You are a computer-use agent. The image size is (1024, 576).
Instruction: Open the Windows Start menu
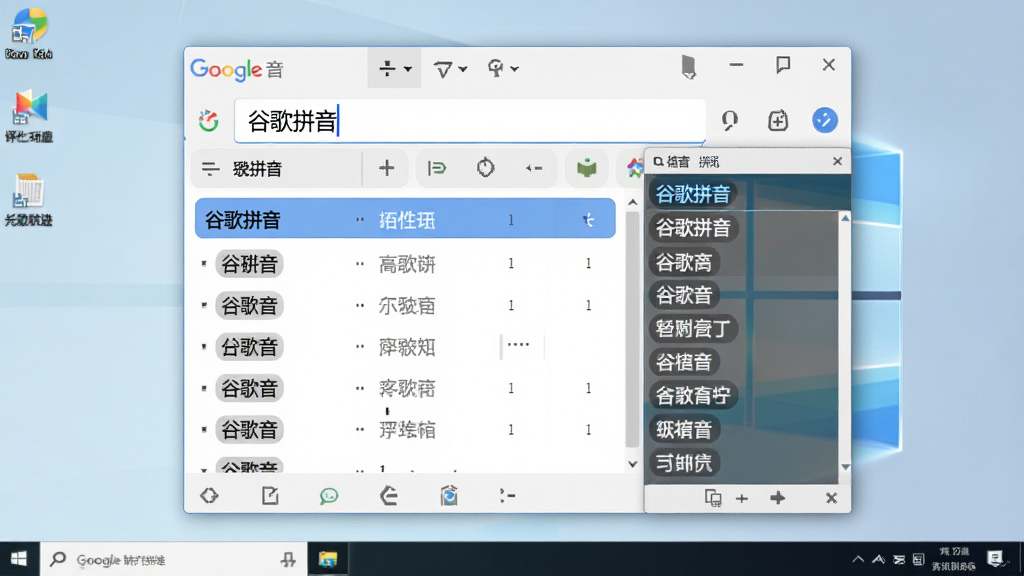(x=19, y=559)
